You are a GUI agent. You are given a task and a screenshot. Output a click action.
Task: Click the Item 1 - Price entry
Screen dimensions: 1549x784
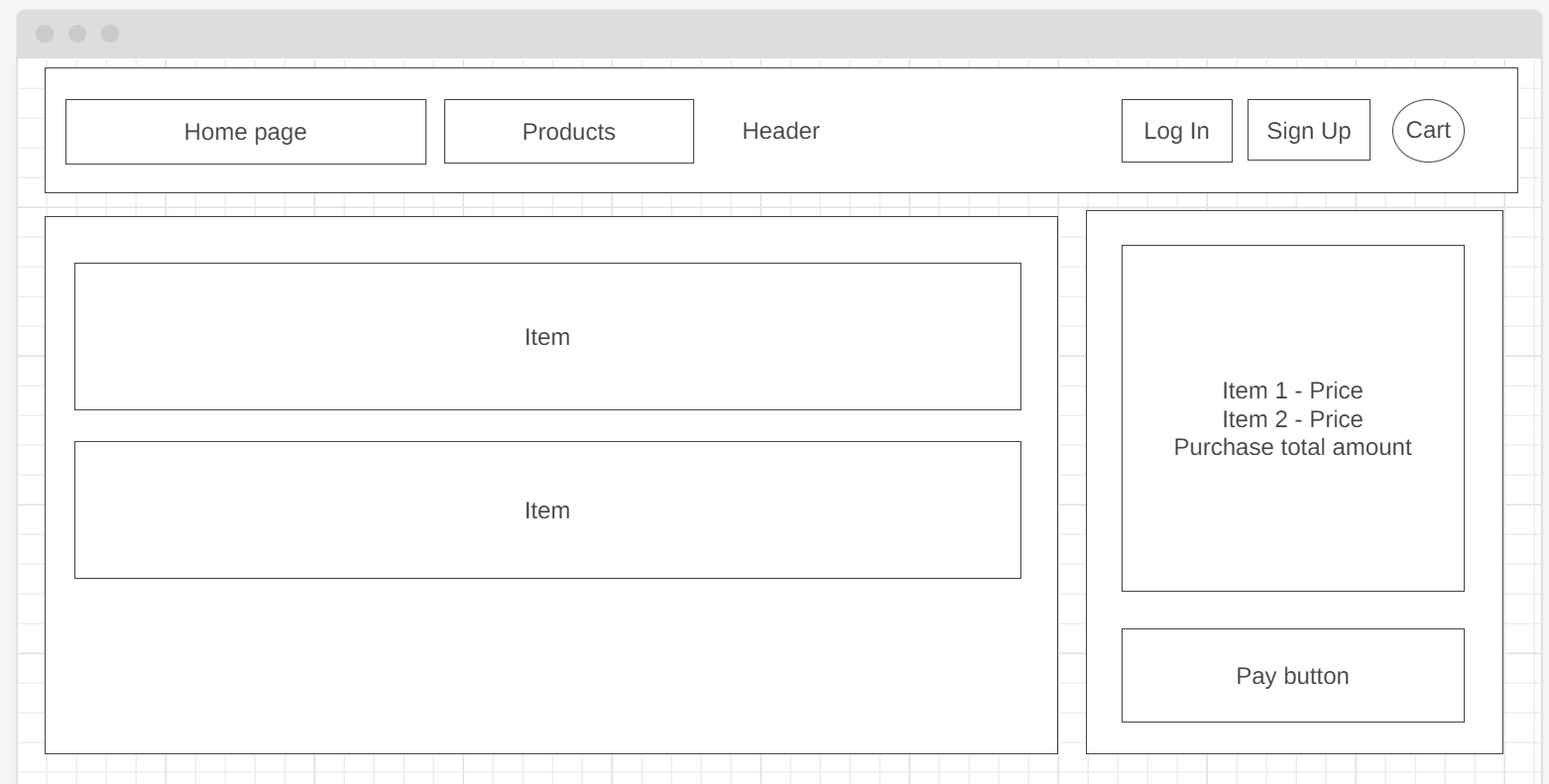(1292, 391)
